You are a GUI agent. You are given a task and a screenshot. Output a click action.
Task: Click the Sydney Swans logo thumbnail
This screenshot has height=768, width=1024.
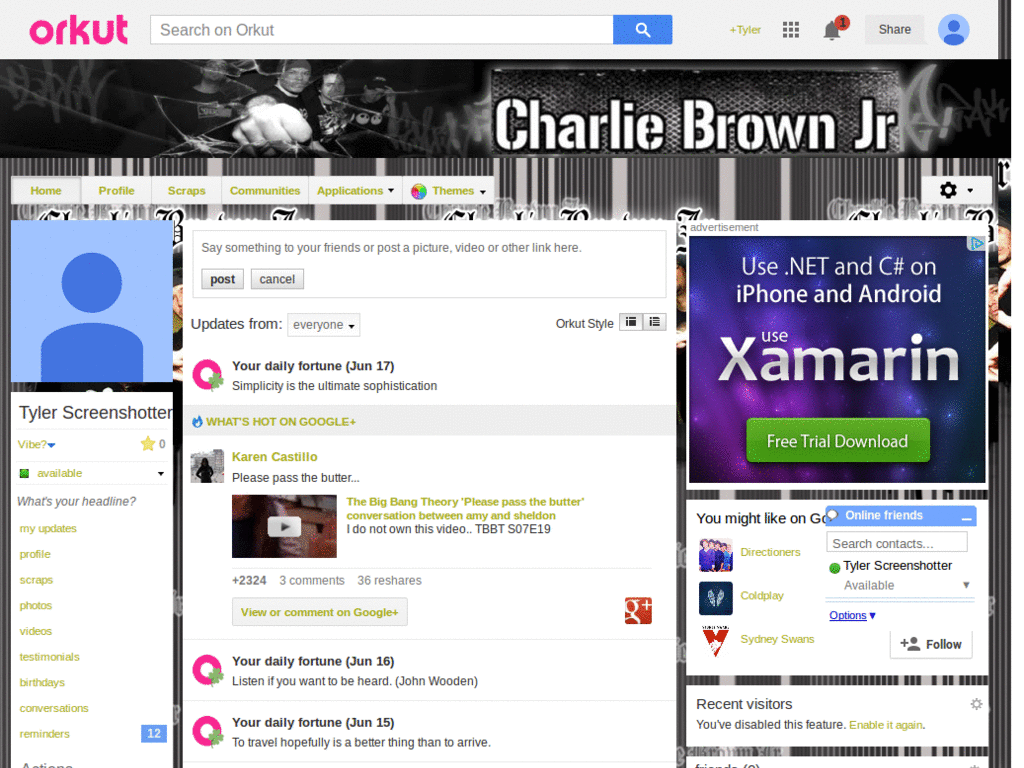click(716, 641)
